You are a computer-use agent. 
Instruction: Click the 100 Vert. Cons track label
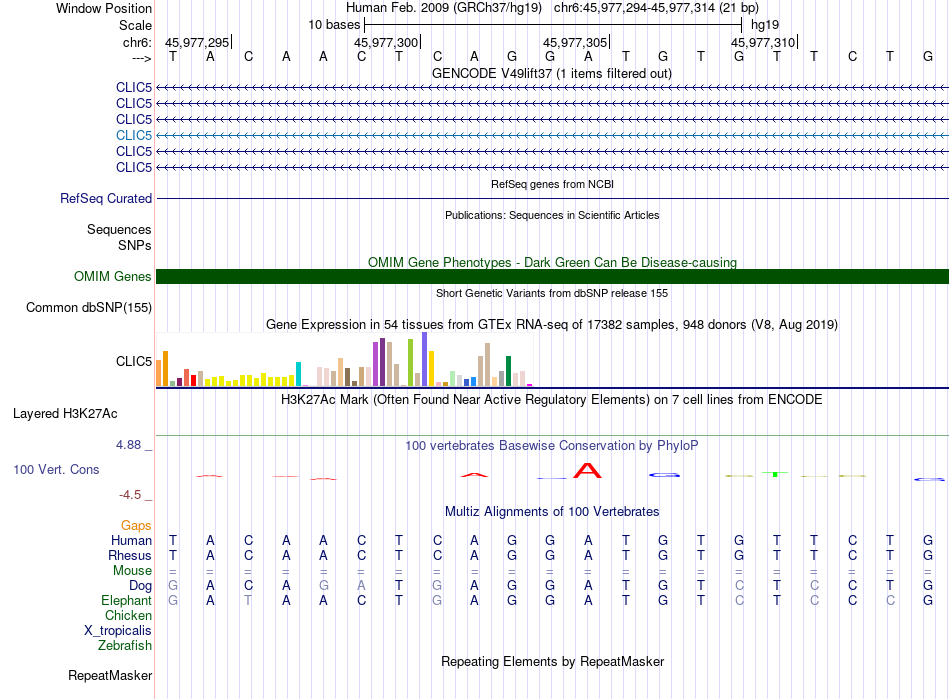pos(56,469)
